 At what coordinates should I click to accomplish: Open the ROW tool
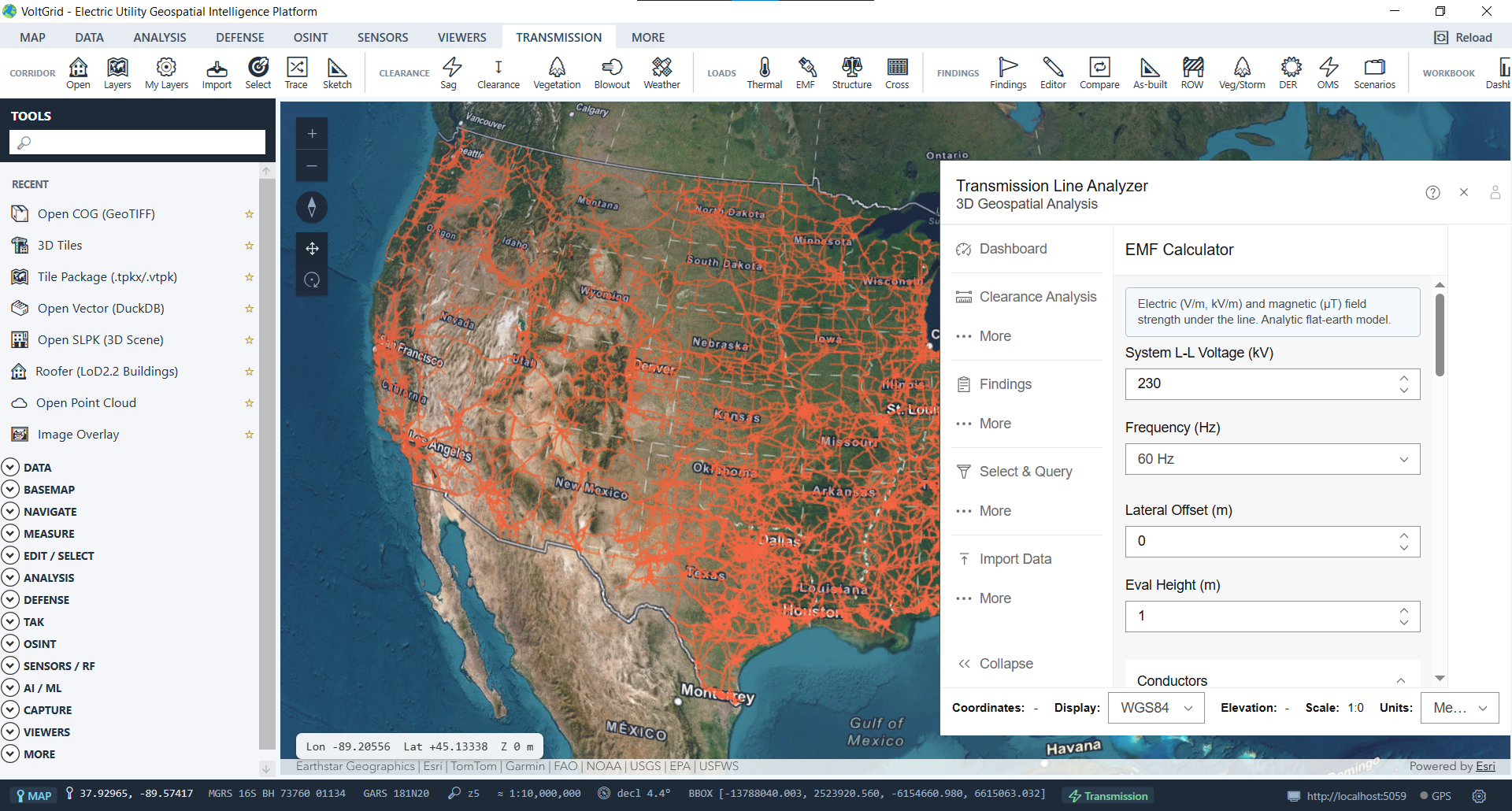point(1192,73)
